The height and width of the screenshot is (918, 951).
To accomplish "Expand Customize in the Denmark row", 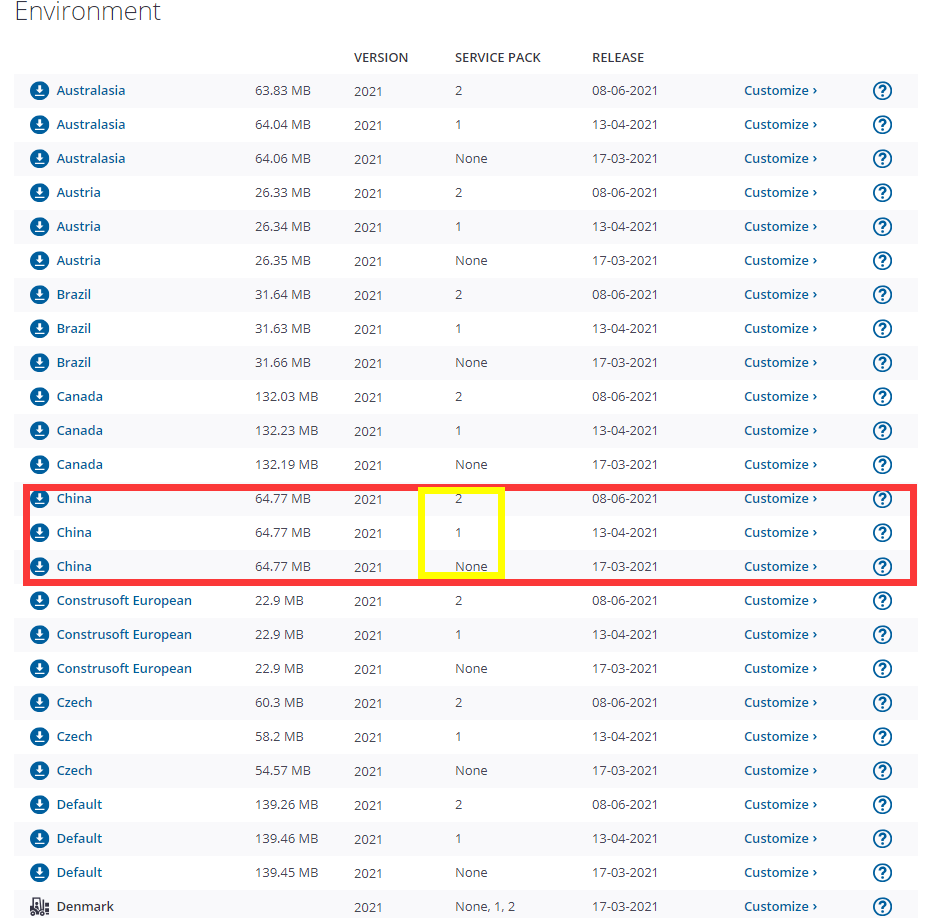I will 780,907.
